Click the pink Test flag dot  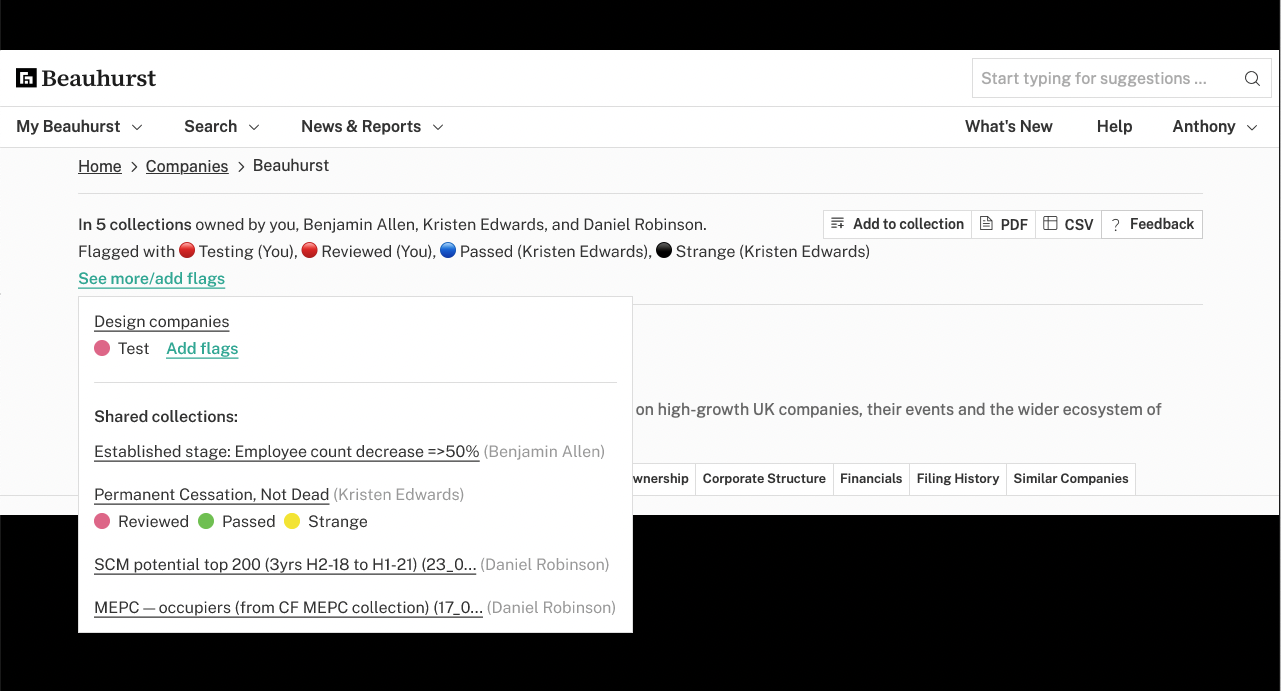tap(102, 349)
